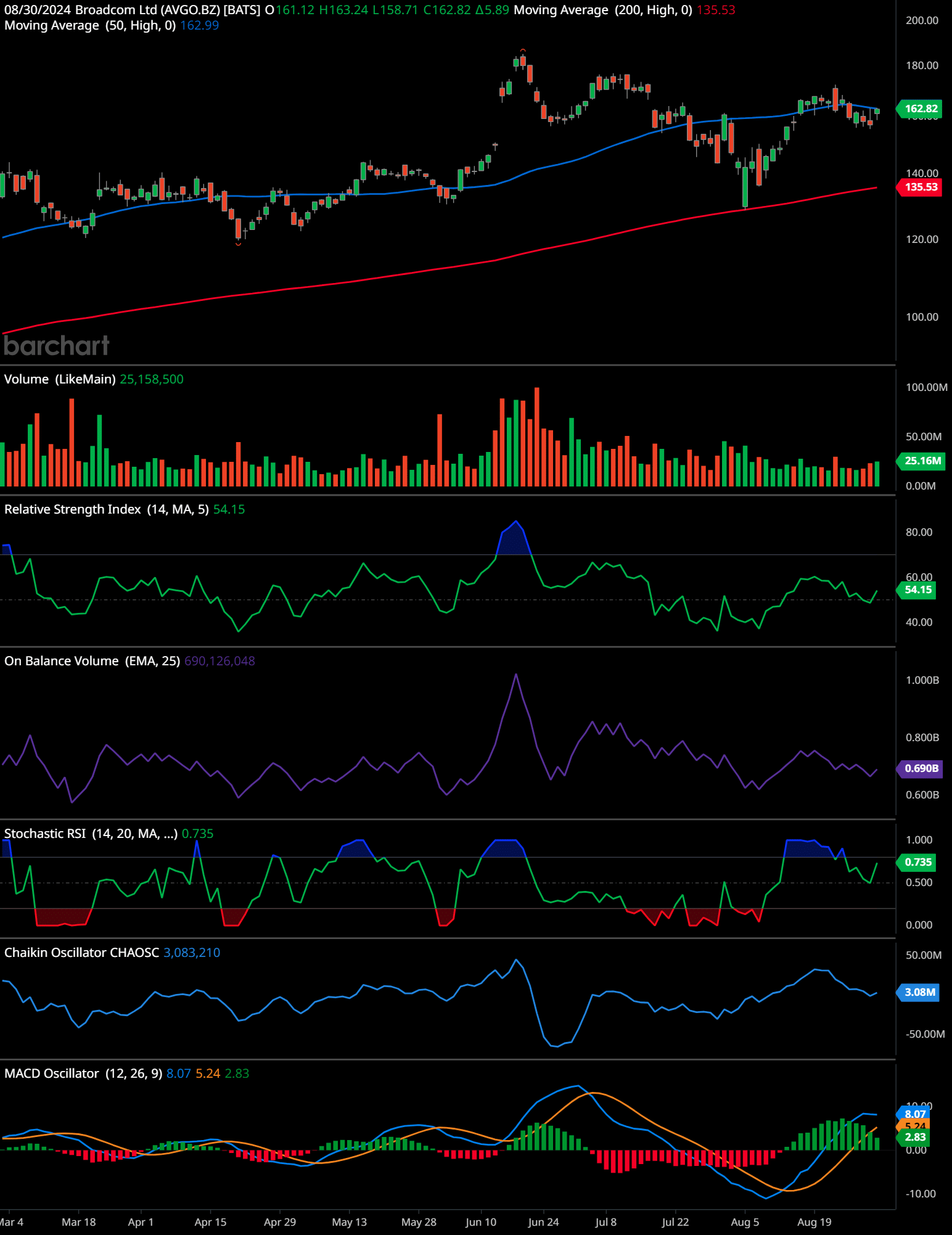Click the Apr 29 date axis label
This screenshot has height=1235, width=952.
pyautogui.click(x=280, y=1222)
